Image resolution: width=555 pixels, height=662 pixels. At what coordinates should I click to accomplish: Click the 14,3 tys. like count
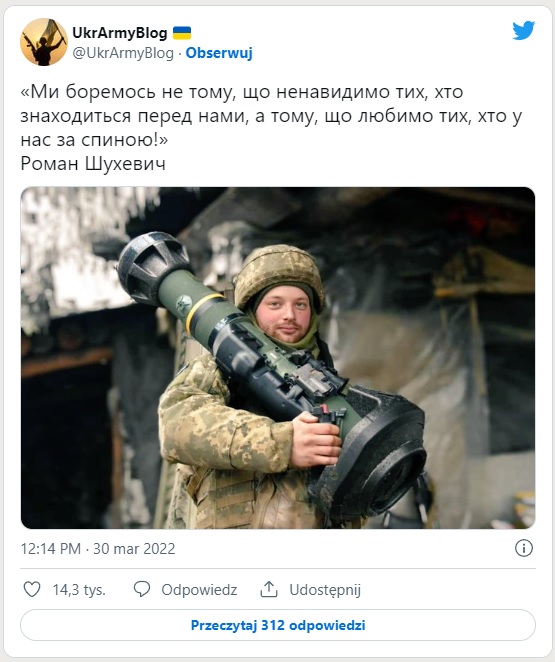click(x=79, y=589)
